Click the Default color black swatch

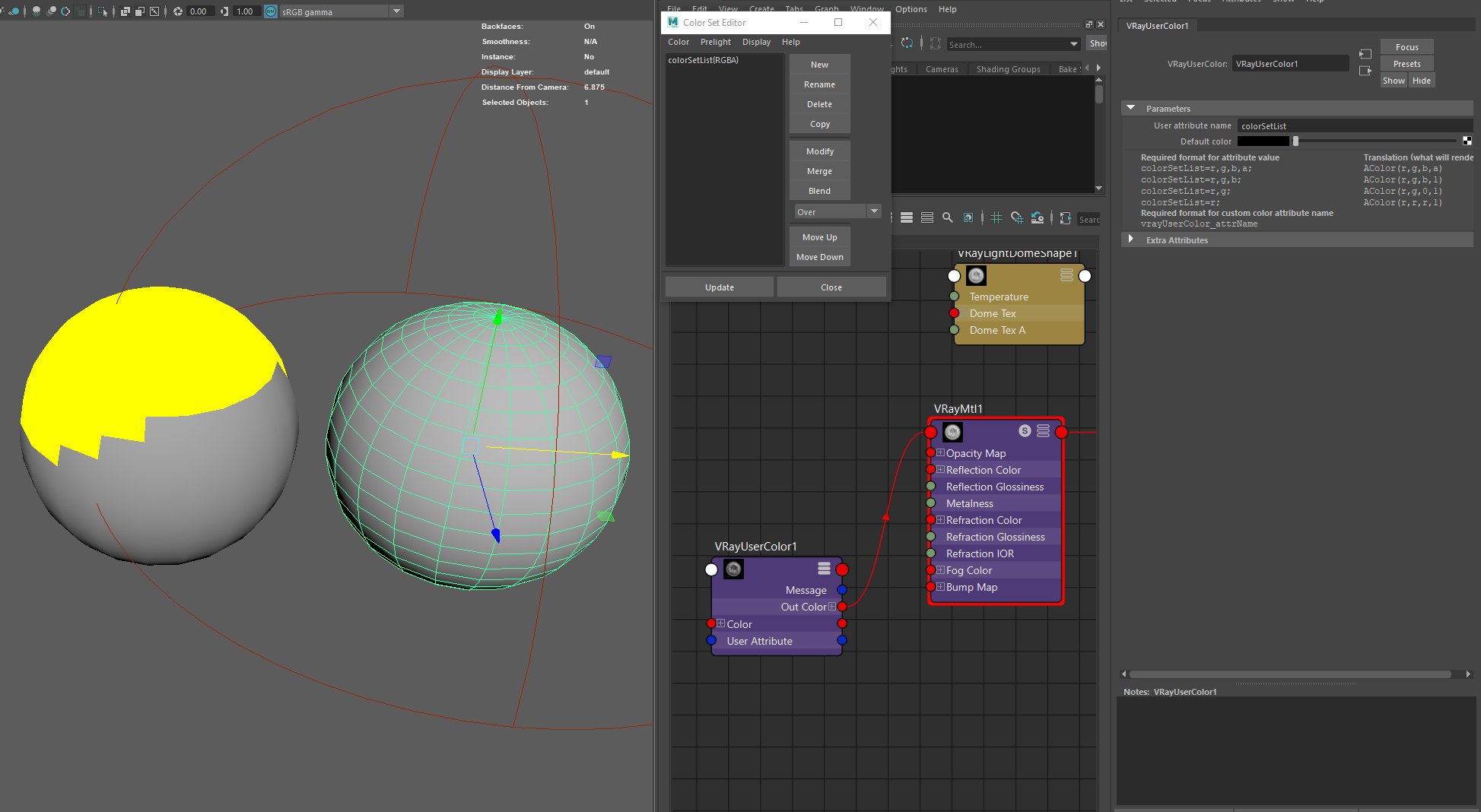(x=1263, y=141)
